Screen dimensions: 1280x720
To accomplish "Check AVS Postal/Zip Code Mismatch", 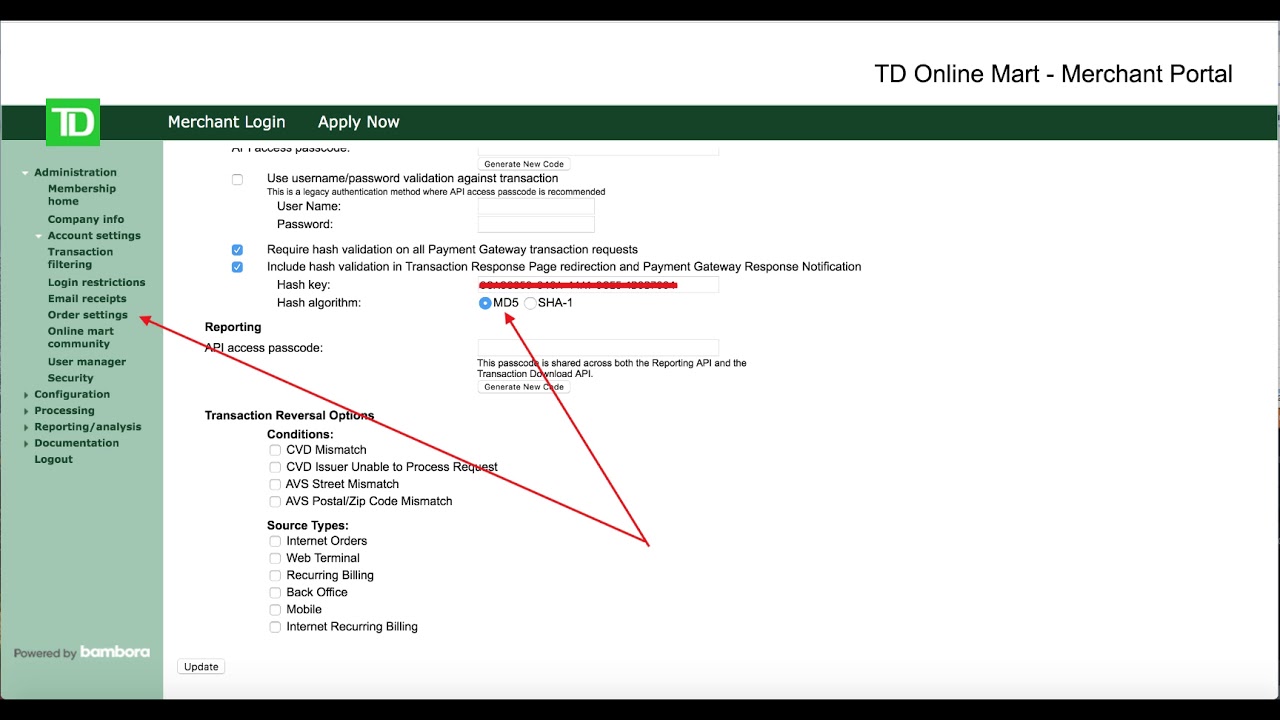I will (275, 501).
